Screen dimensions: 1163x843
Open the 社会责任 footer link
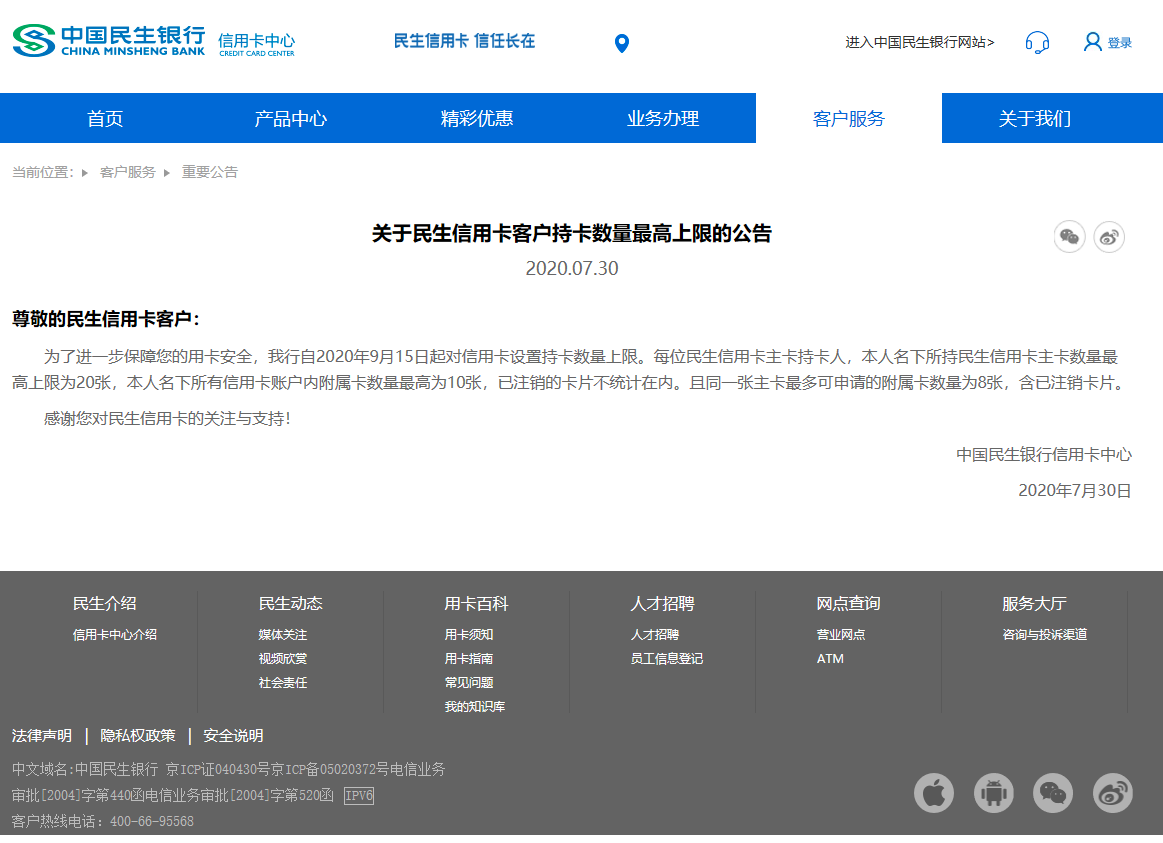(283, 683)
